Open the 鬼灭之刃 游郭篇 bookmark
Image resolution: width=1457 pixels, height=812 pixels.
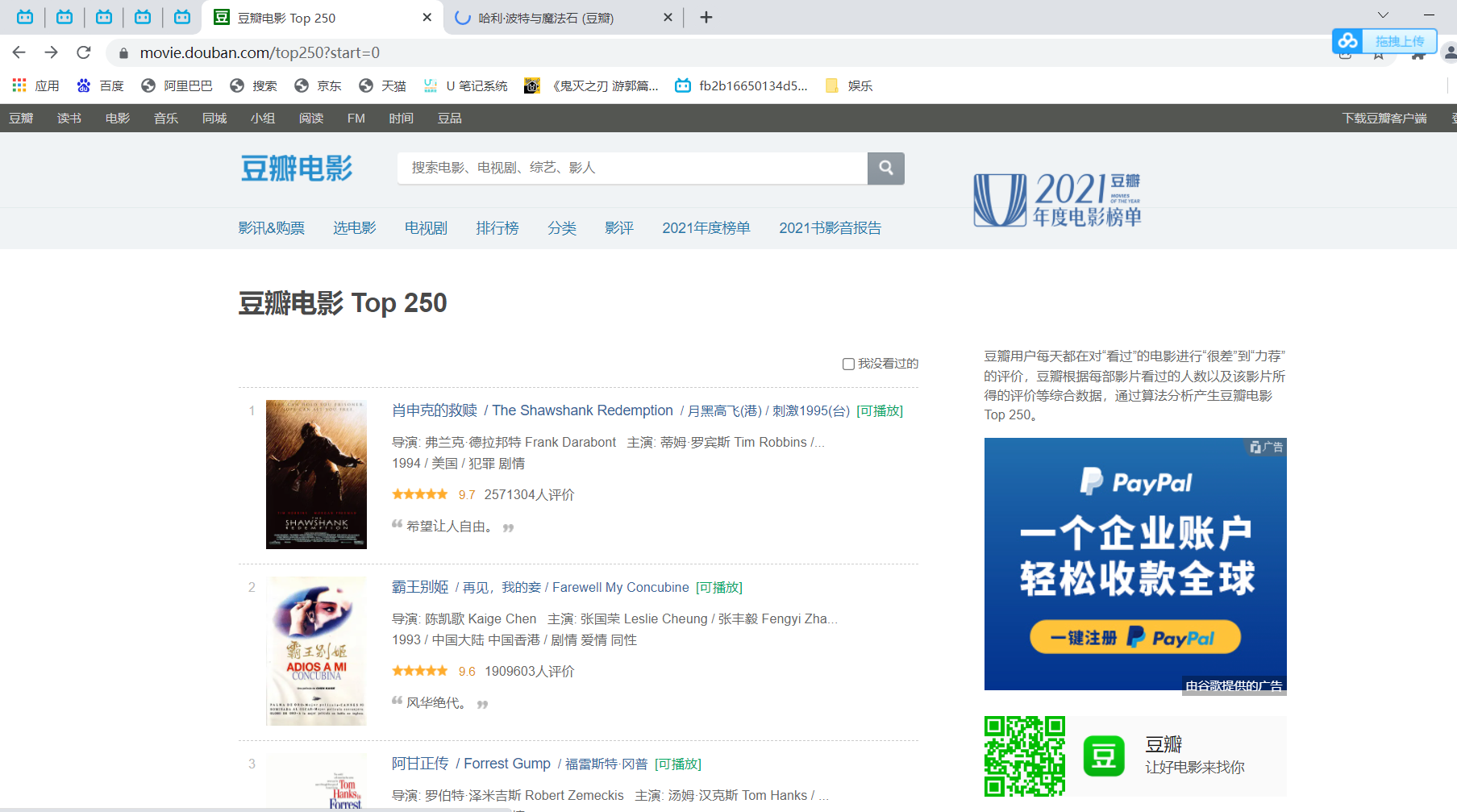pyautogui.click(x=591, y=85)
